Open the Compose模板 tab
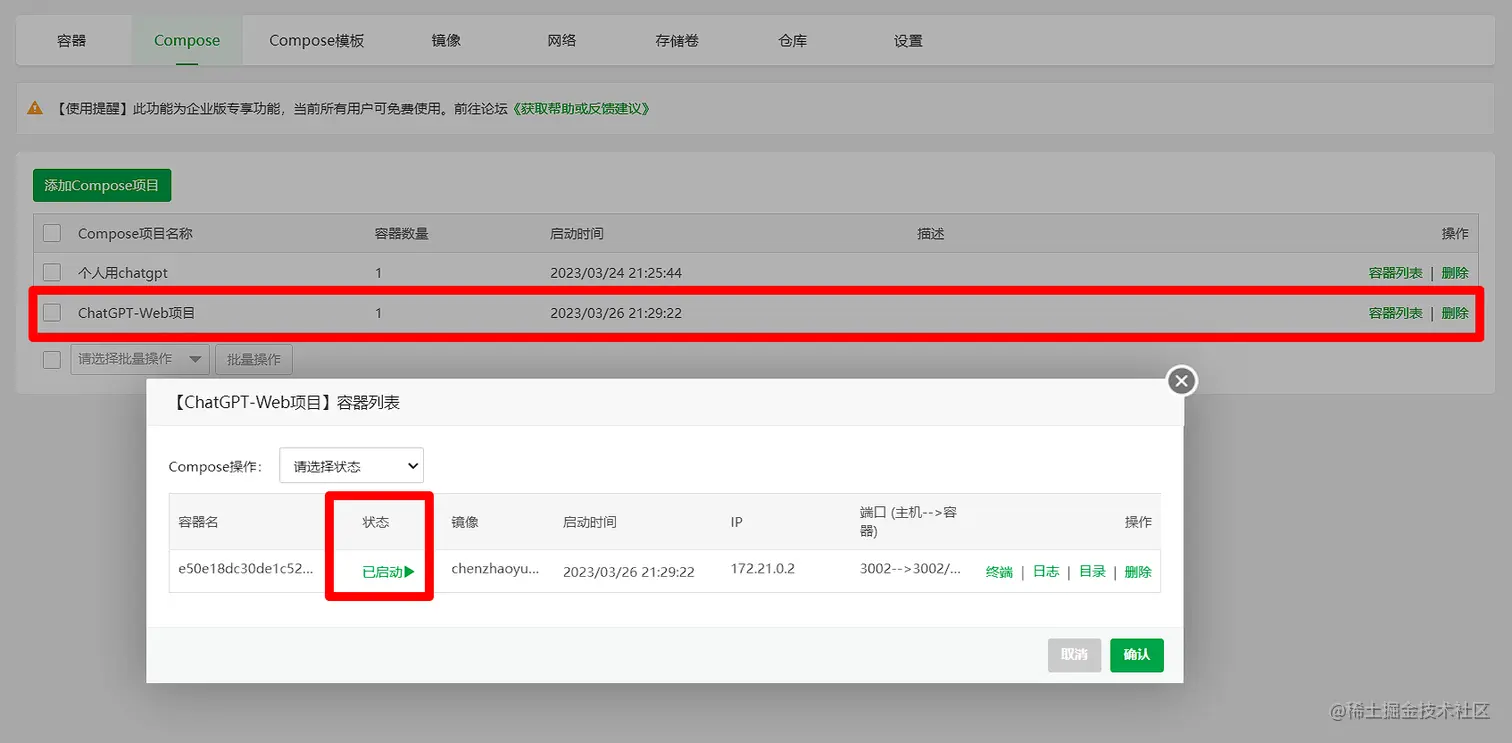 (317, 41)
